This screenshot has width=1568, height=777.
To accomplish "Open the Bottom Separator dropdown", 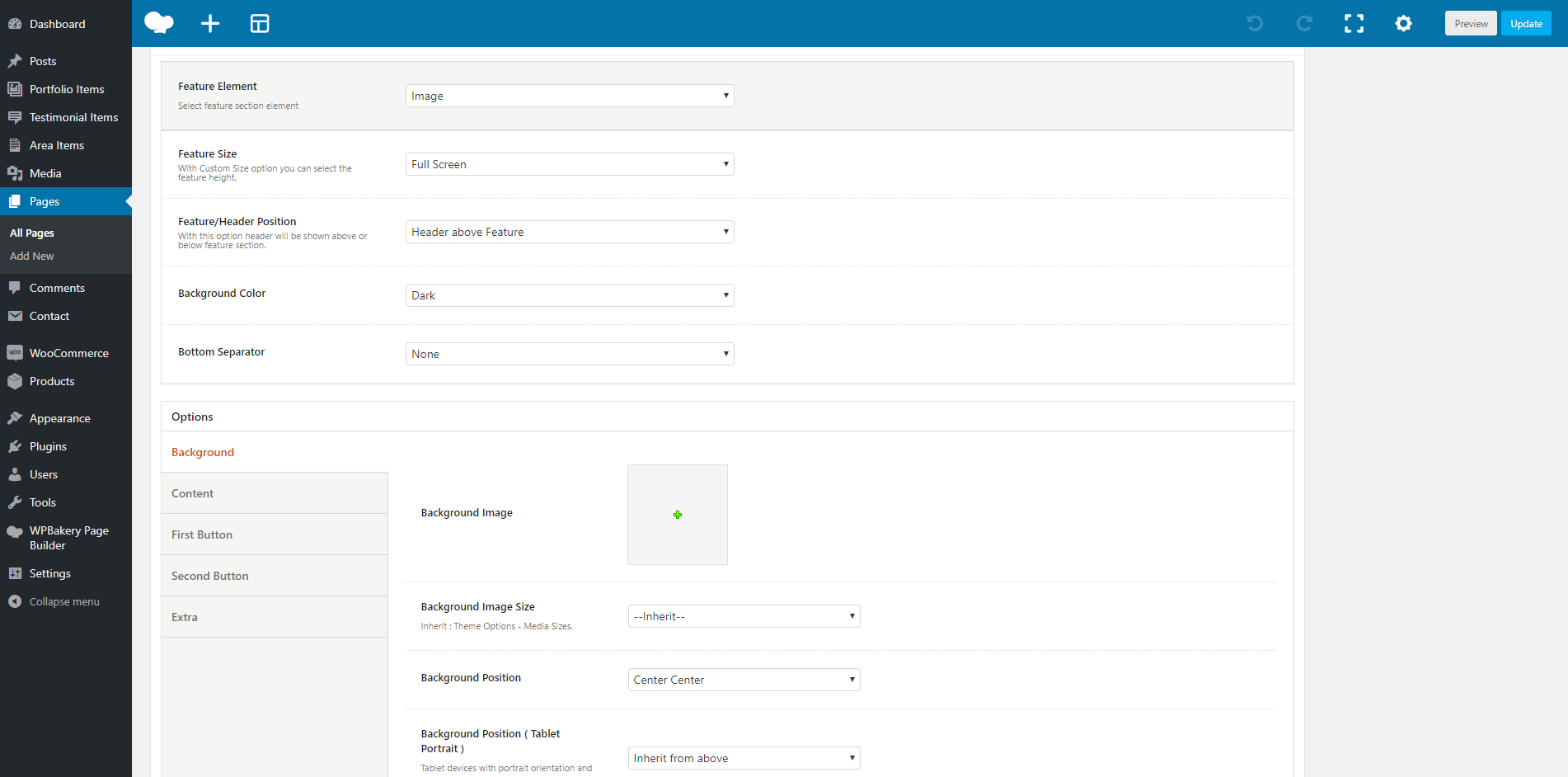I will [x=570, y=354].
